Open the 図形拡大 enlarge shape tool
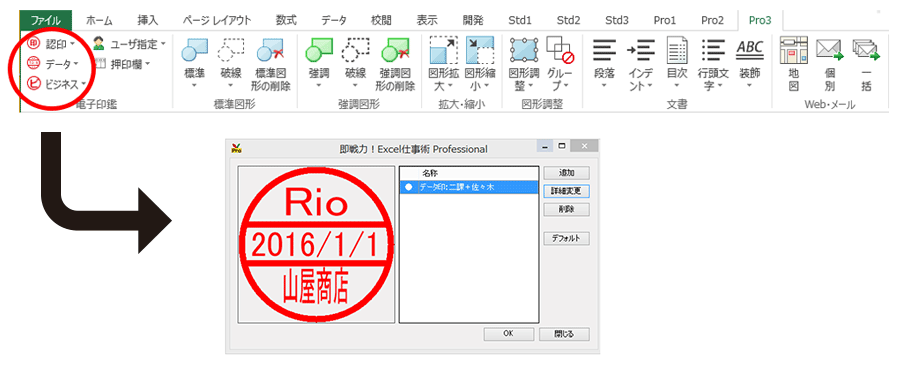The height and width of the screenshot is (378, 900). click(x=444, y=64)
